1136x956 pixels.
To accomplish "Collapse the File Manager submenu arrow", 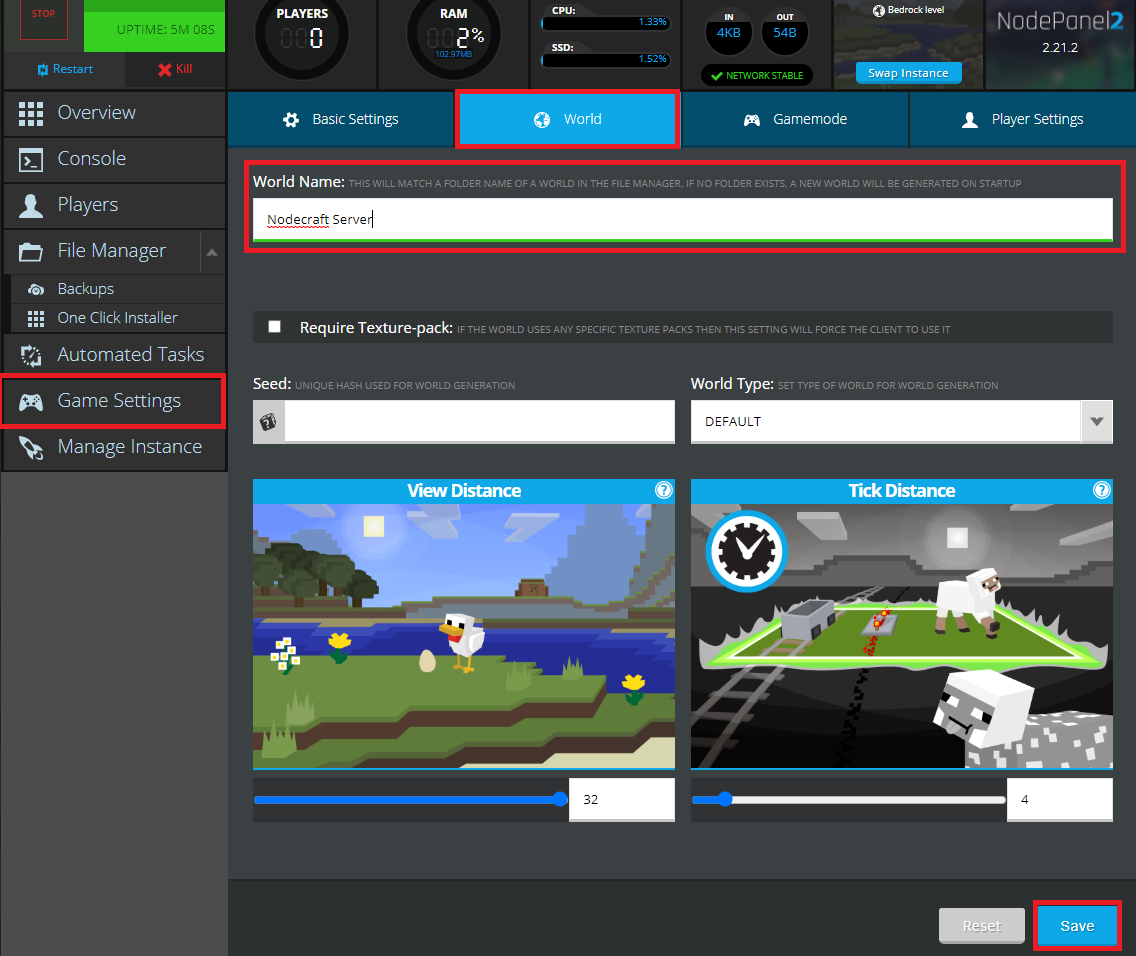I will [212, 252].
